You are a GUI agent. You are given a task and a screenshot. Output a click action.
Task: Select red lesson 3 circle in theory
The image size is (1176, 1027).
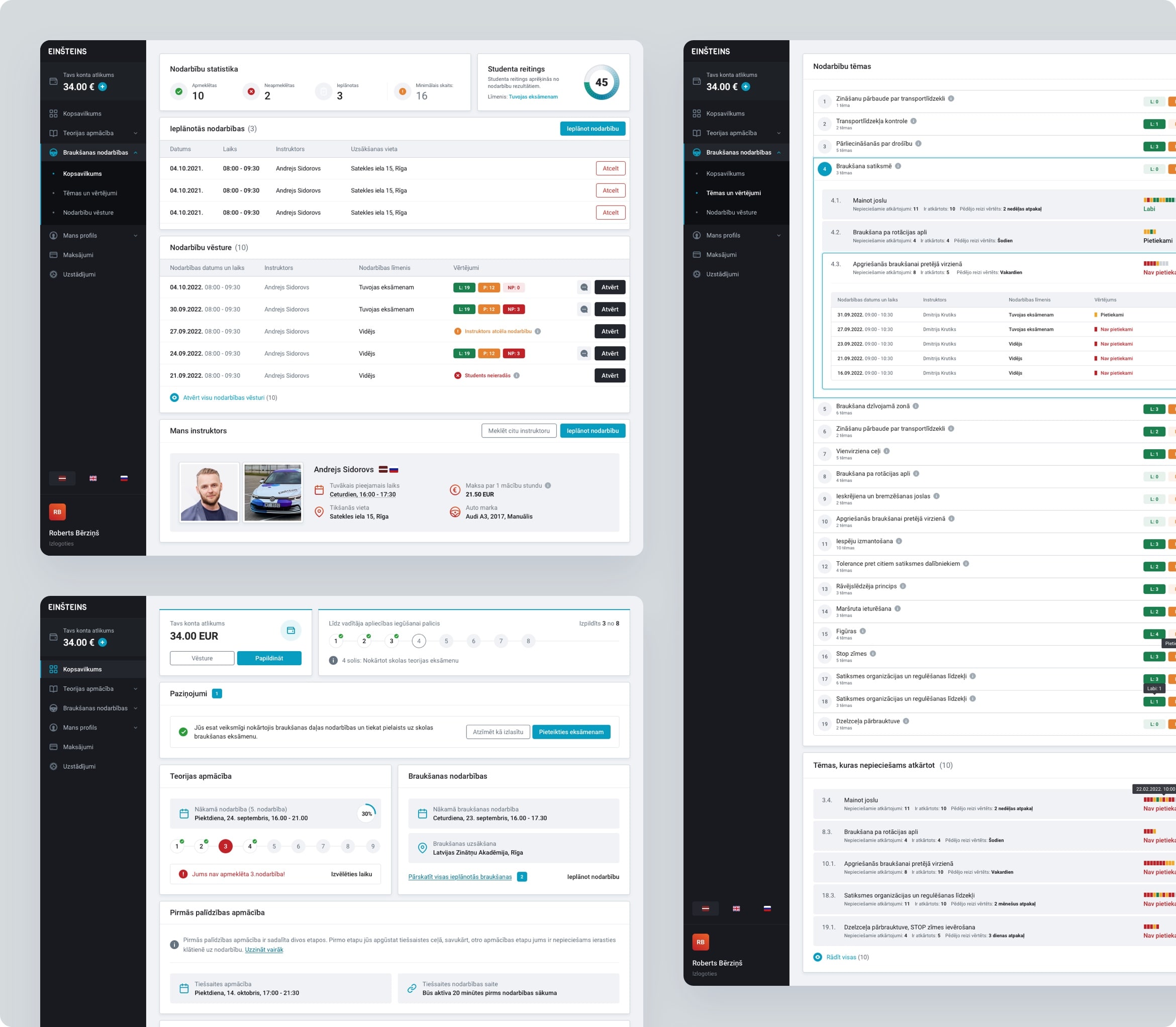(x=225, y=846)
